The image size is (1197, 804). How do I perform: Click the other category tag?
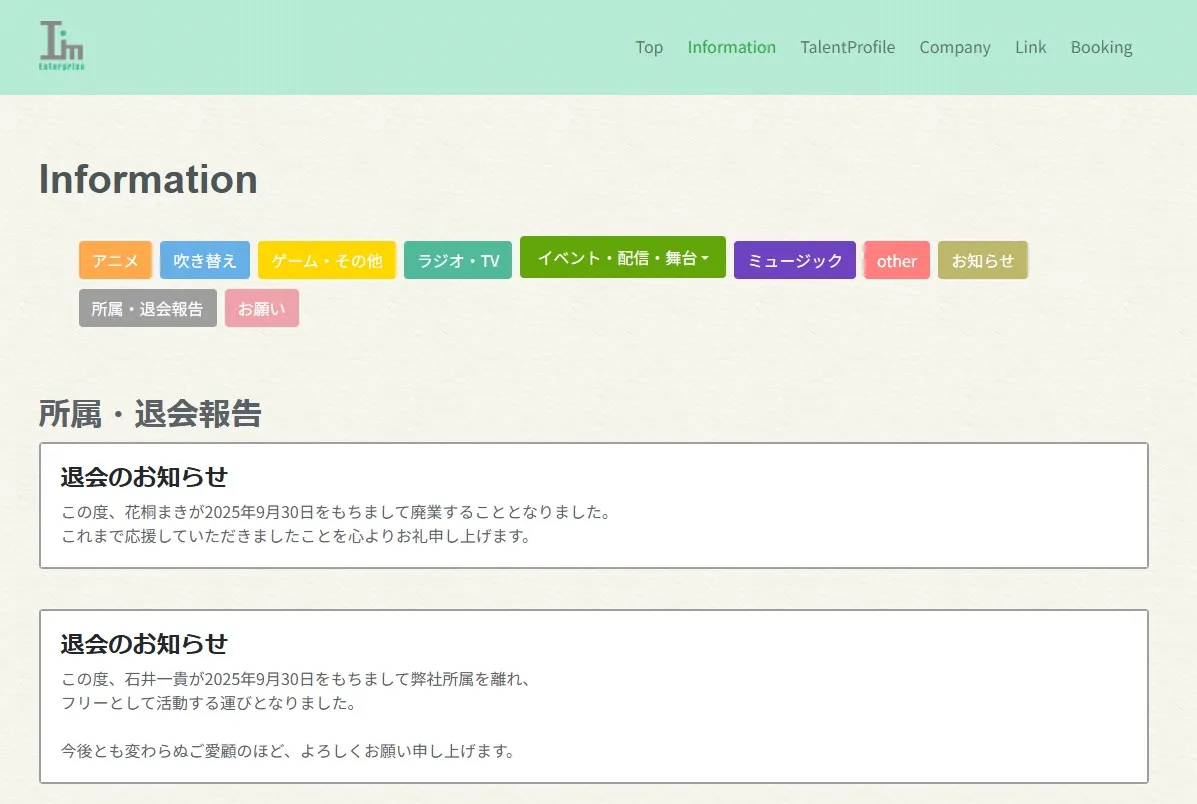[x=896, y=260]
